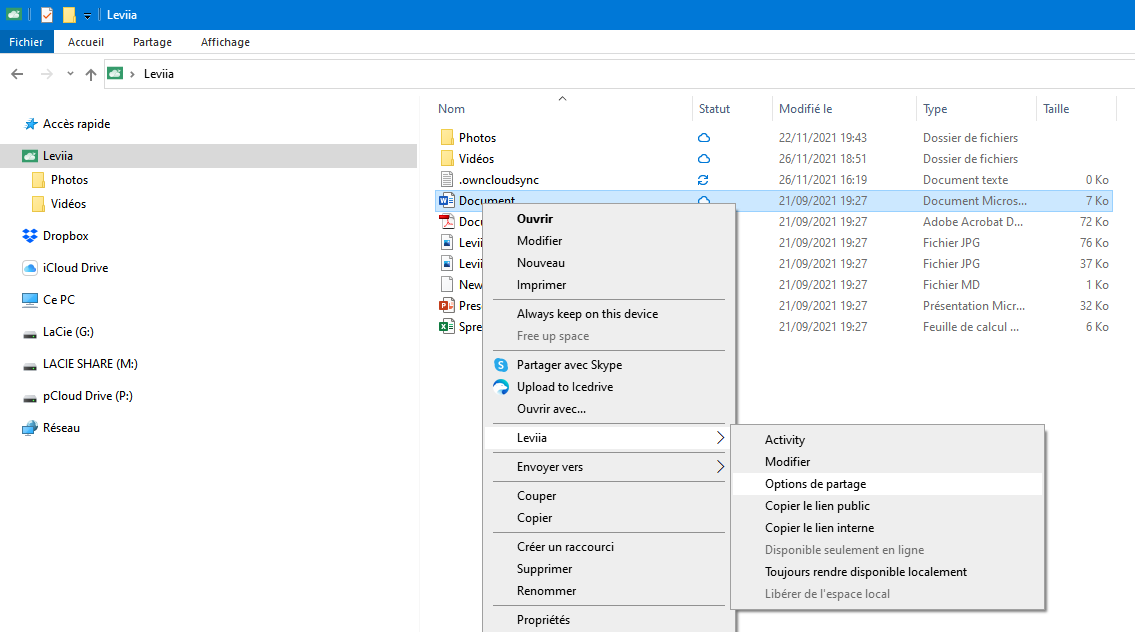Select the .owncloudsync file

[x=499, y=180]
